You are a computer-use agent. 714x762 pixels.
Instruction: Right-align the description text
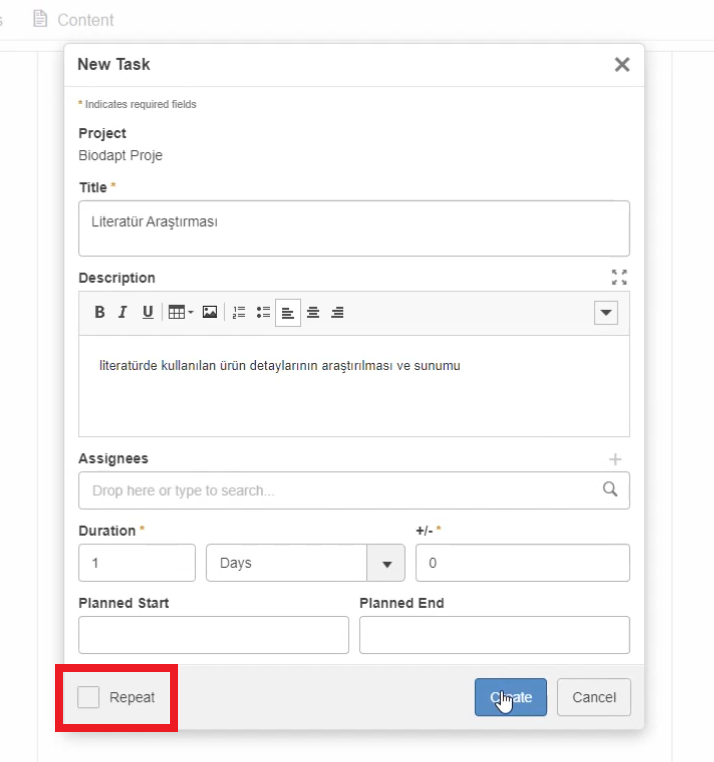pos(338,312)
